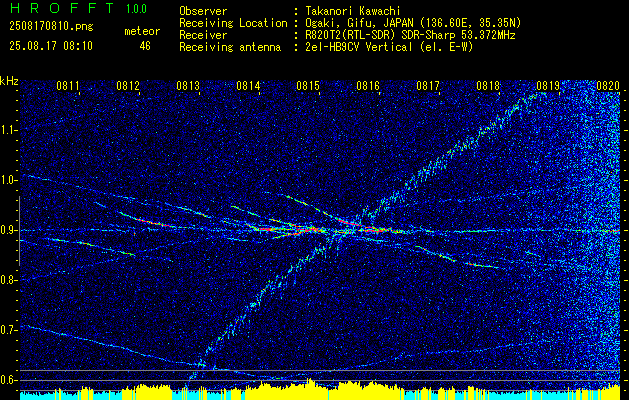Click the 0.8 kHz axis label
Image resolution: width=629 pixels, height=400 pixels.
point(8,280)
